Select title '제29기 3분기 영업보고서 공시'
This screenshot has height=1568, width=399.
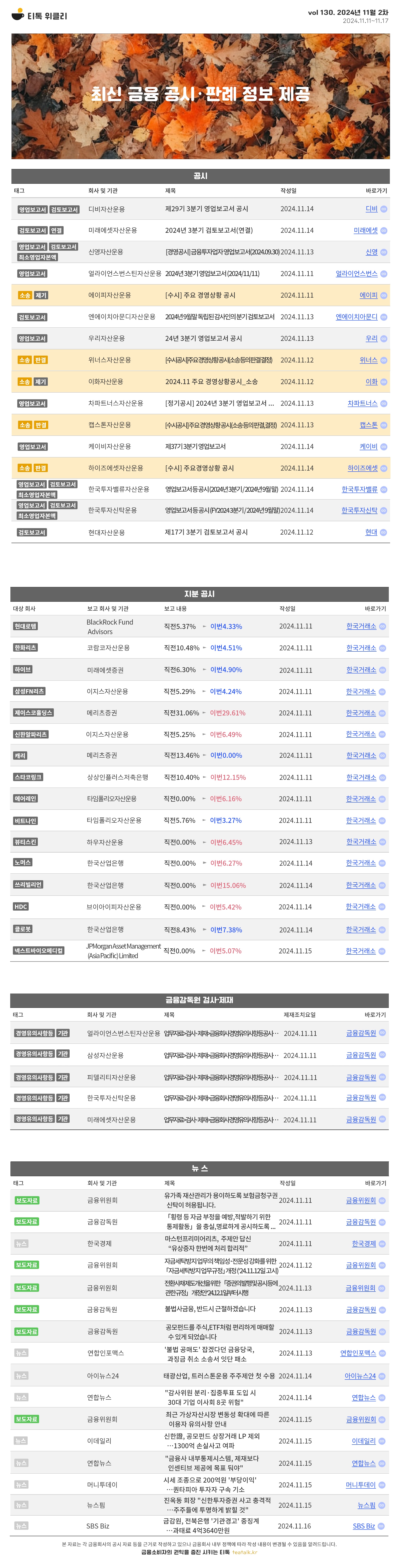[207, 209]
